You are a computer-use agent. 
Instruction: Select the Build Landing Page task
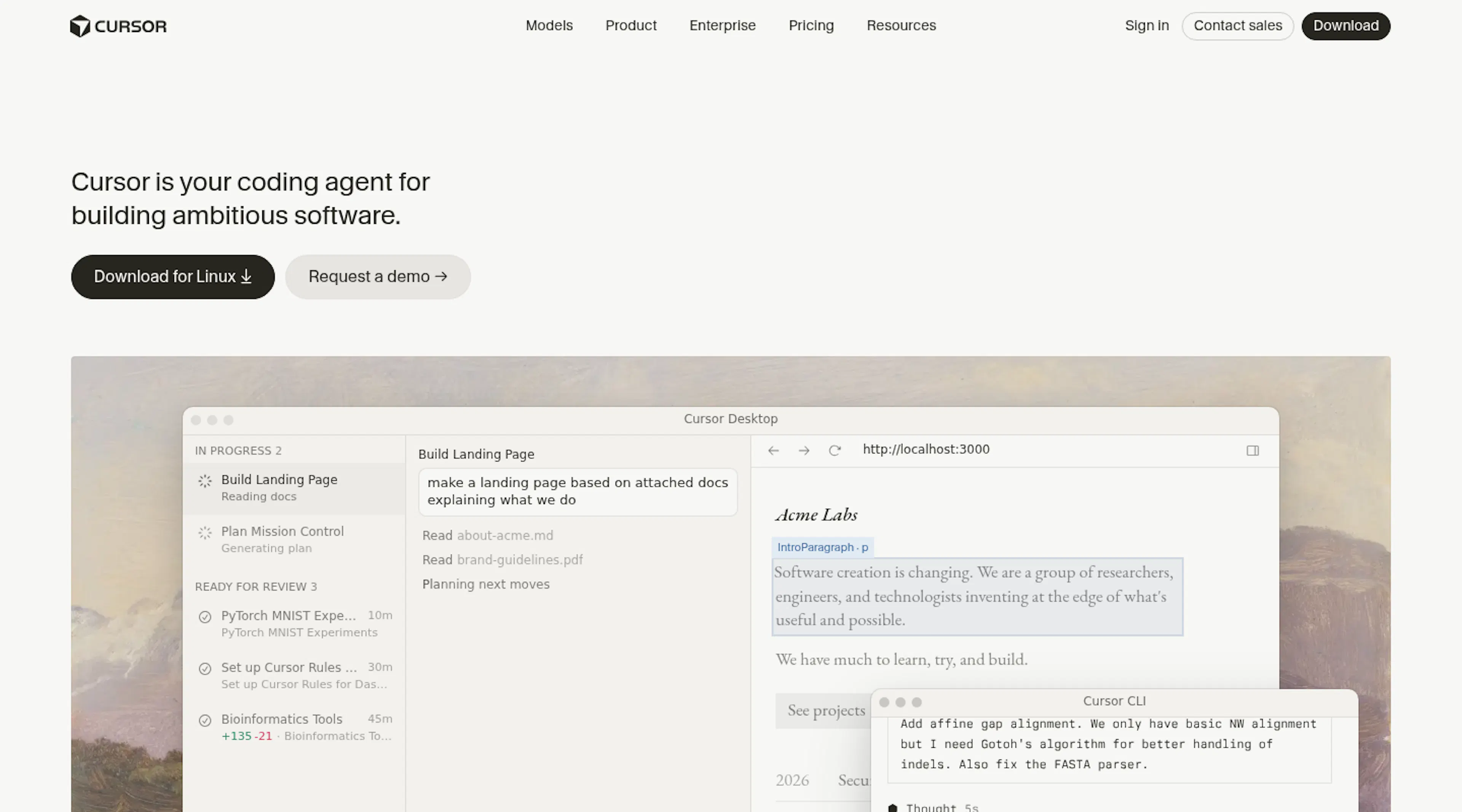coord(294,488)
